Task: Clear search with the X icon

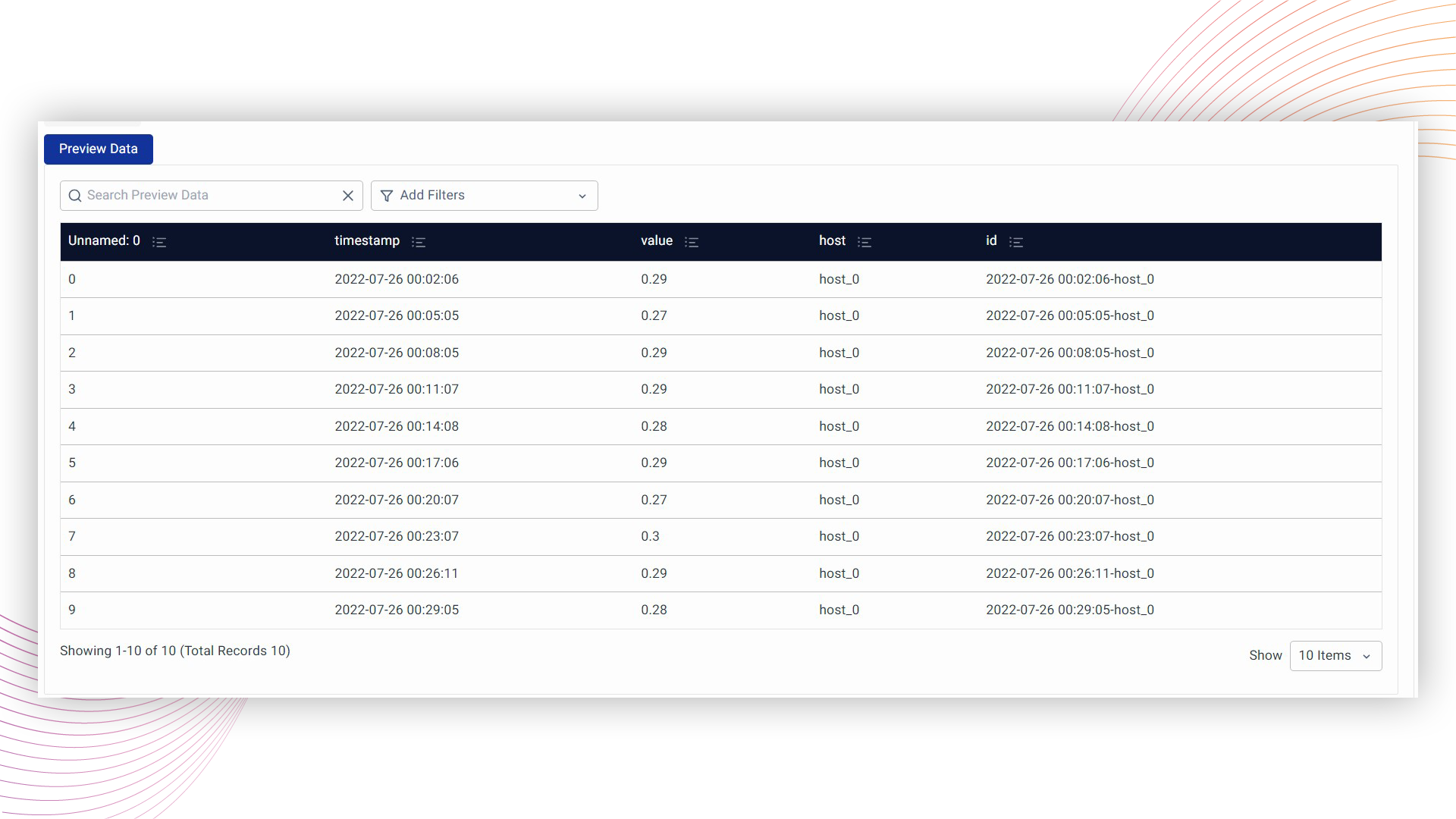Action: 348,196
